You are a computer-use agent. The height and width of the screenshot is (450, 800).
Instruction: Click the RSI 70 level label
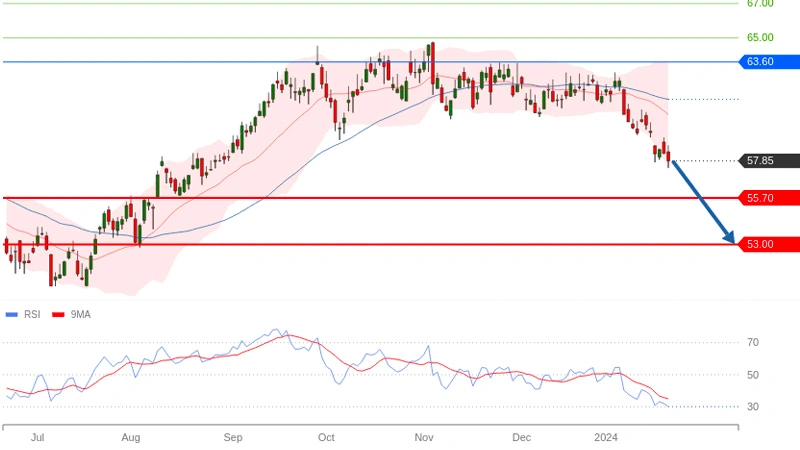click(752, 342)
